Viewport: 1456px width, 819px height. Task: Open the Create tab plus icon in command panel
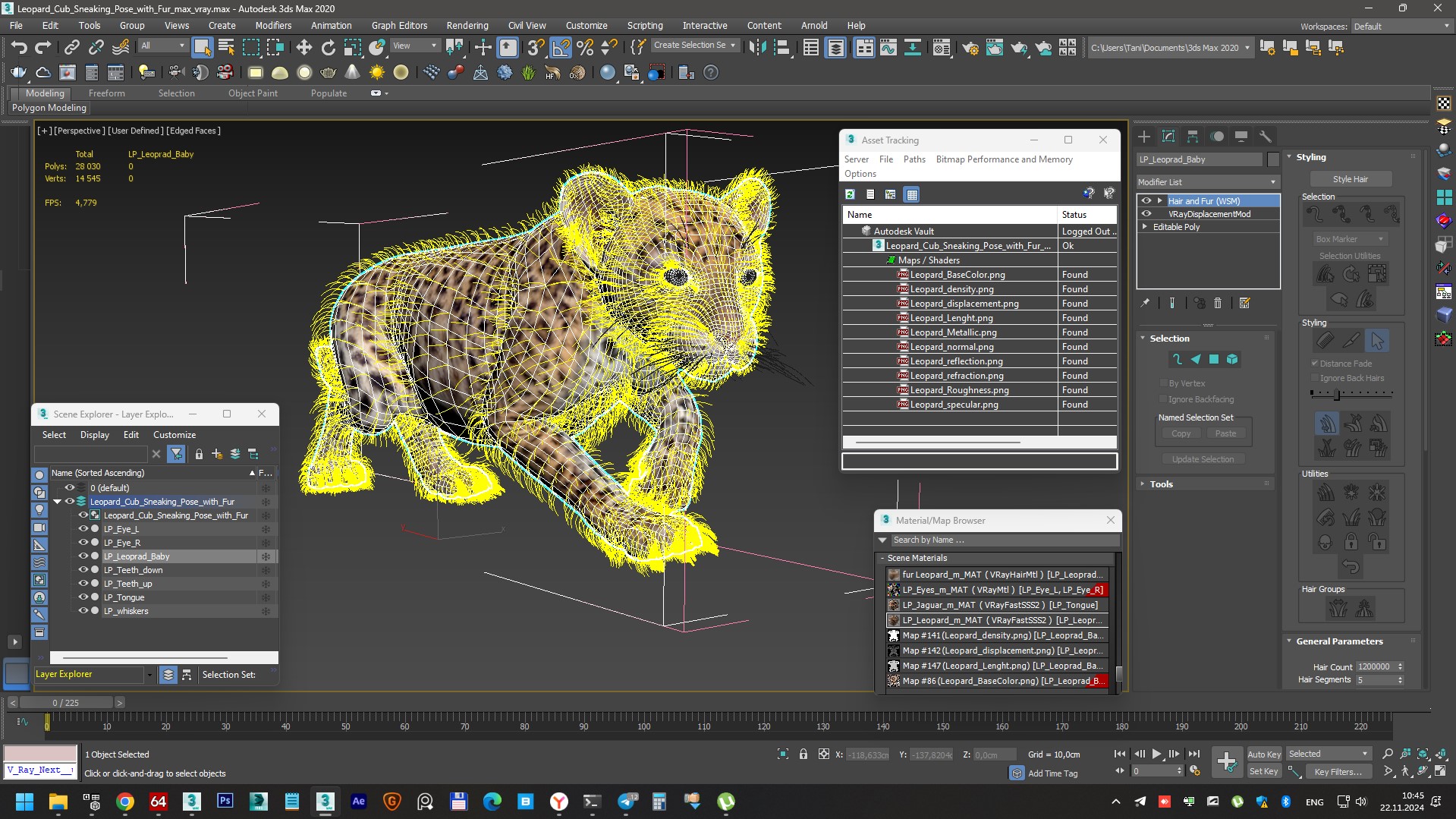1144,137
